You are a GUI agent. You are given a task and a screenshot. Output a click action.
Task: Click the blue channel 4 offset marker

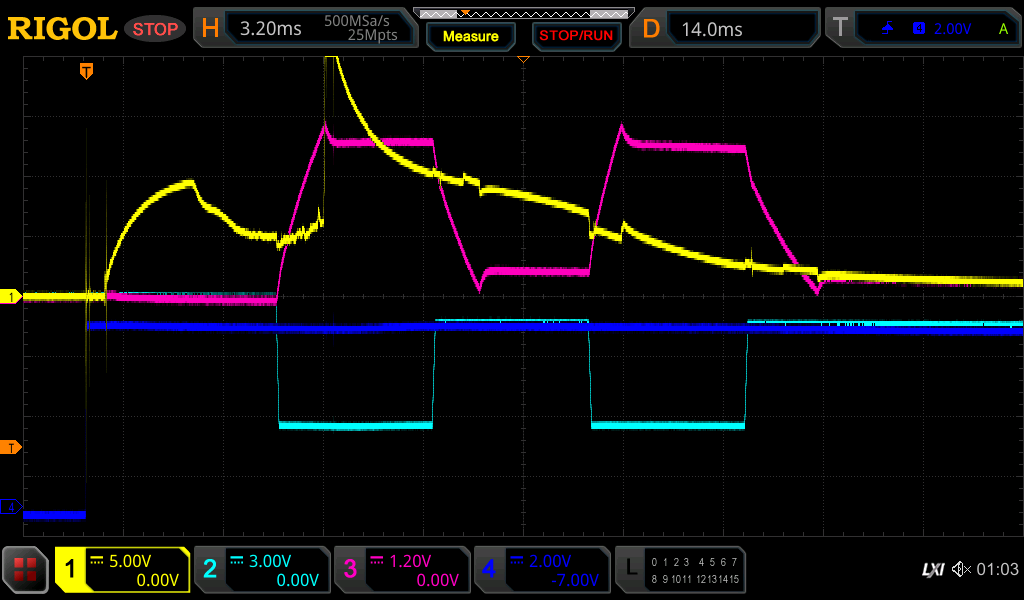11,508
